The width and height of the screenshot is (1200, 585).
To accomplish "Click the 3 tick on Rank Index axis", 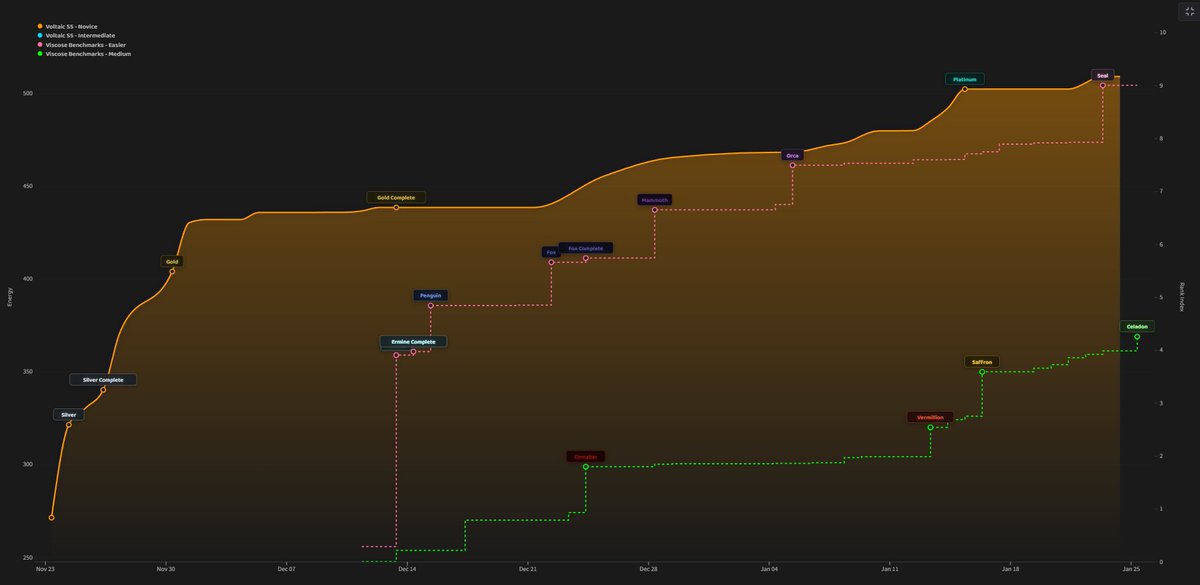I will click(1160, 404).
